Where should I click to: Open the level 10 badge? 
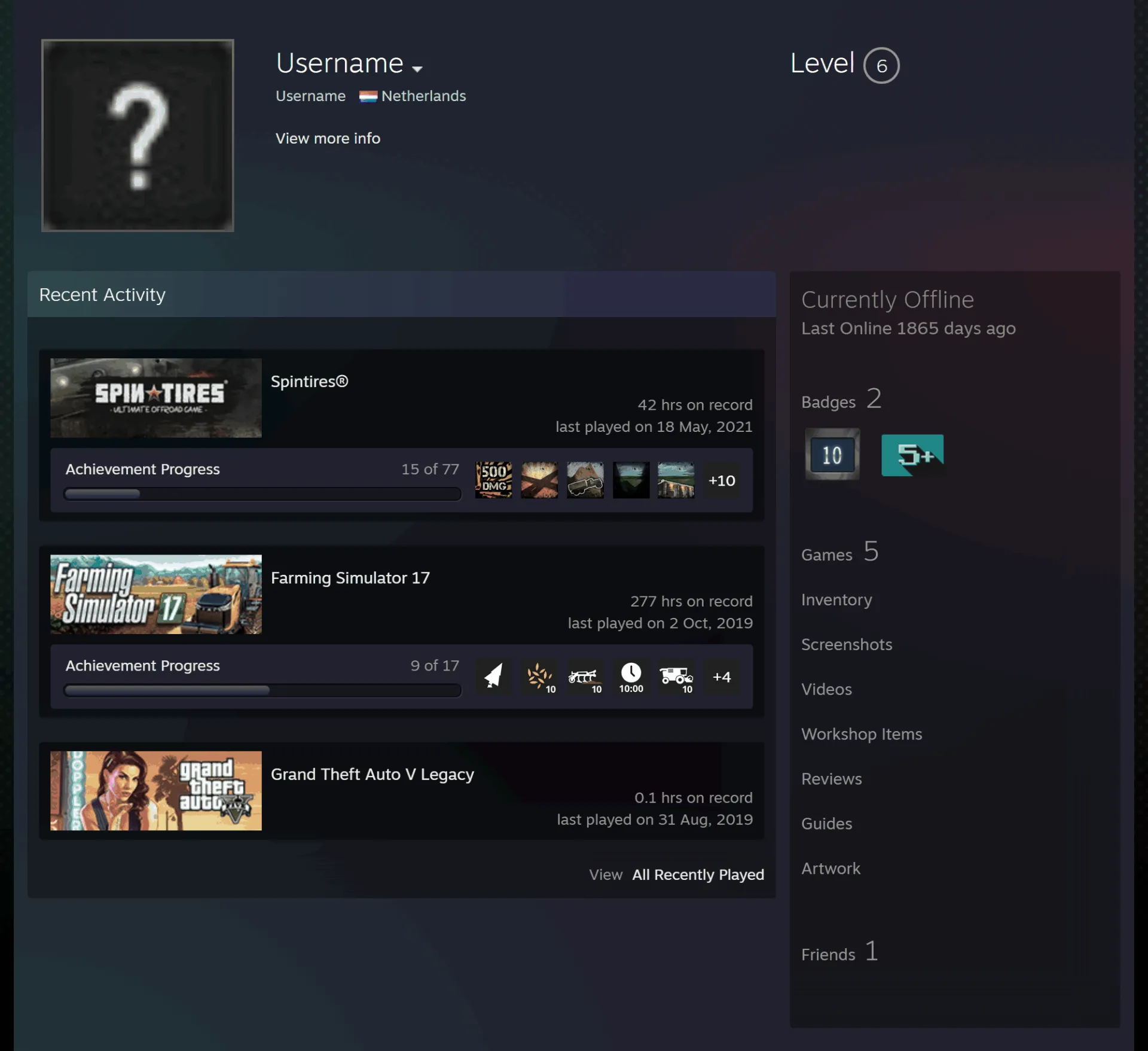point(832,455)
